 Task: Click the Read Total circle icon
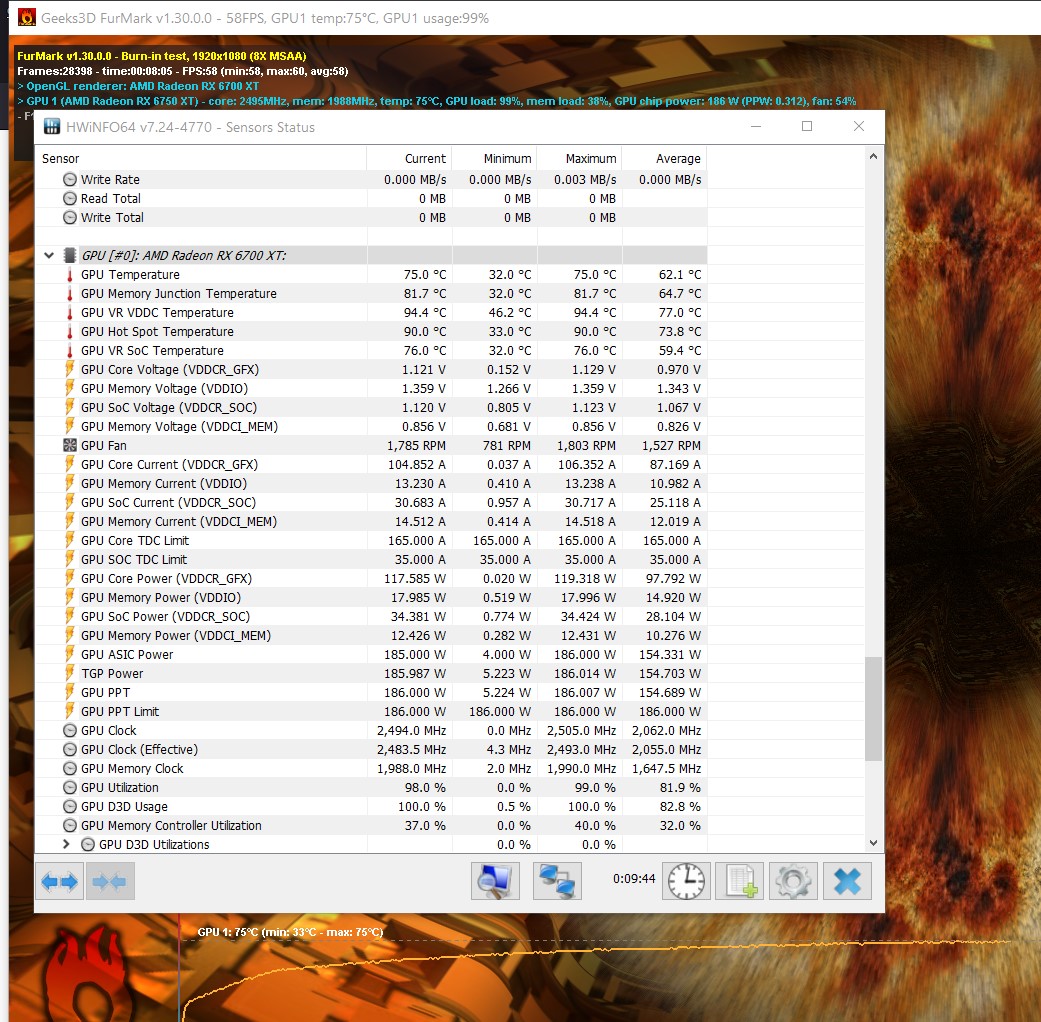coord(70,199)
